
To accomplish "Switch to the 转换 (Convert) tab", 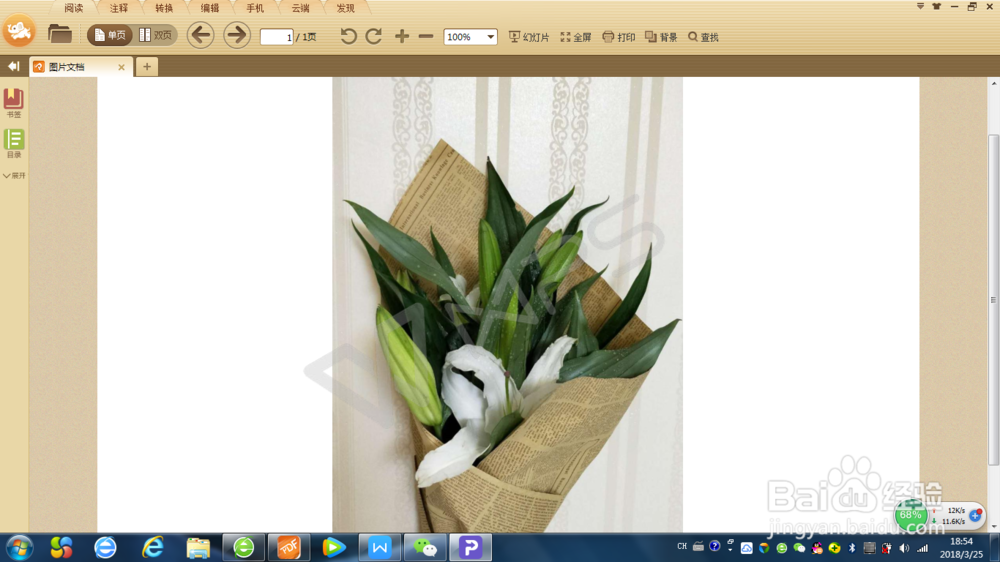I will [164, 8].
